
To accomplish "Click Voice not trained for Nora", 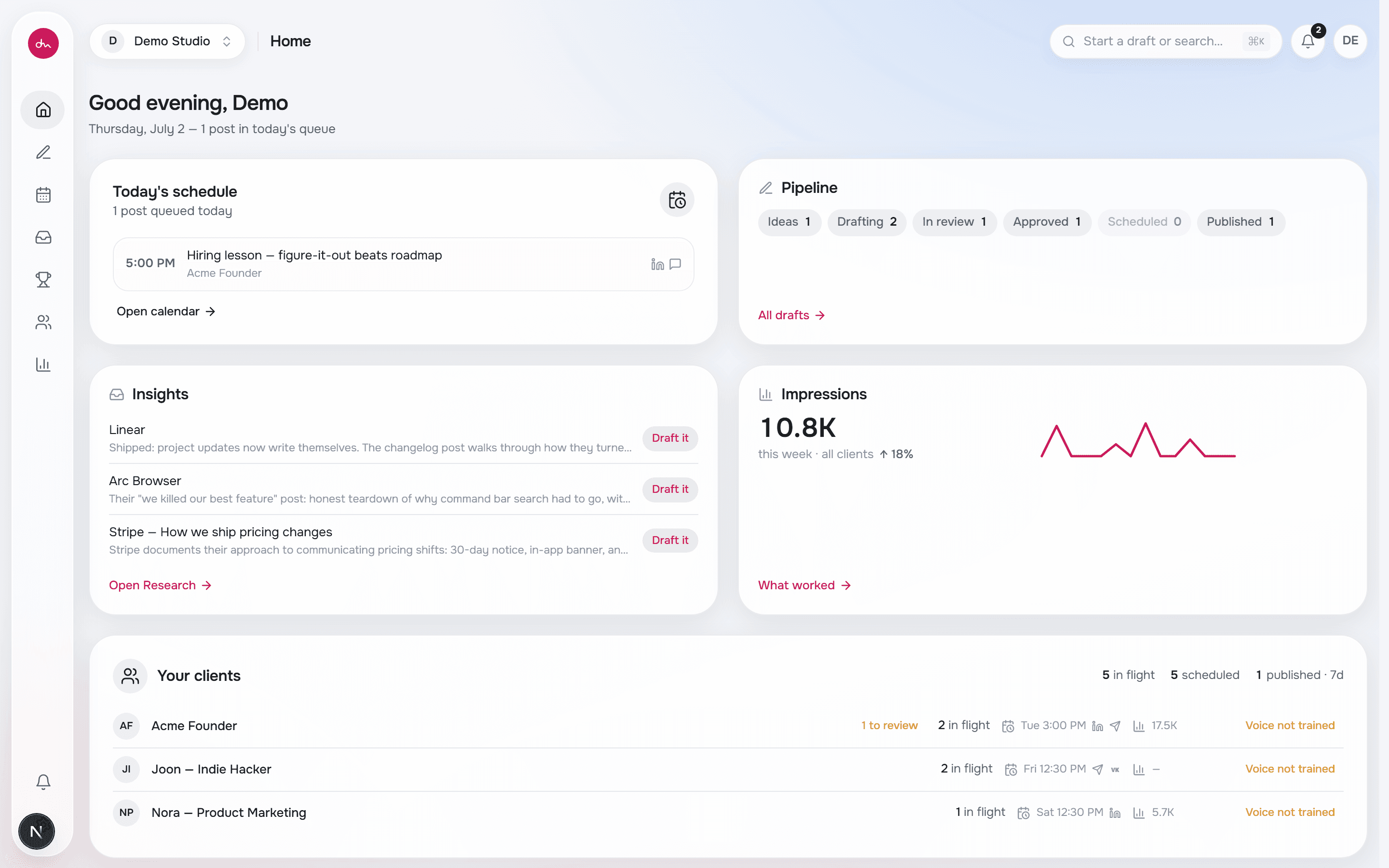I will click(1290, 813).
